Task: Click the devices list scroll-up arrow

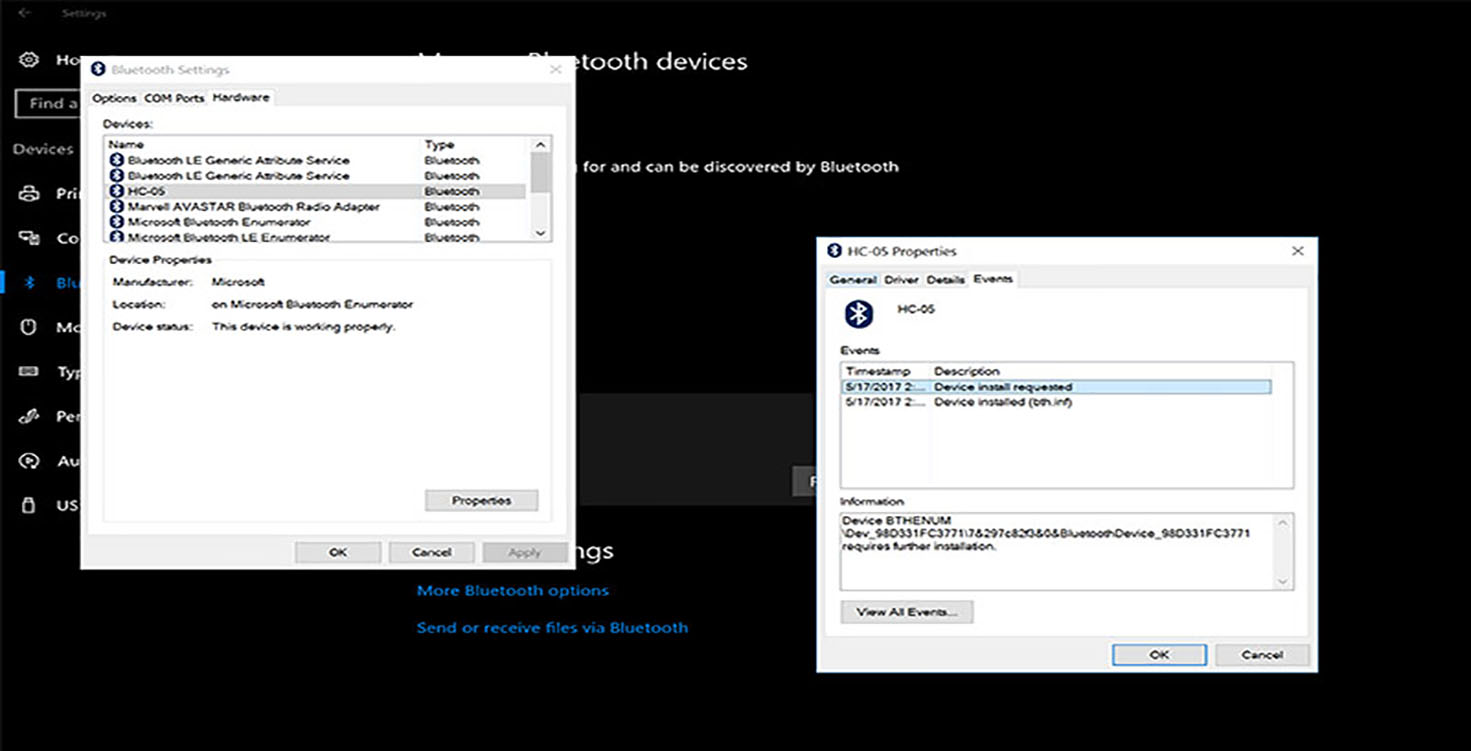Action: (x=540, y=145)
